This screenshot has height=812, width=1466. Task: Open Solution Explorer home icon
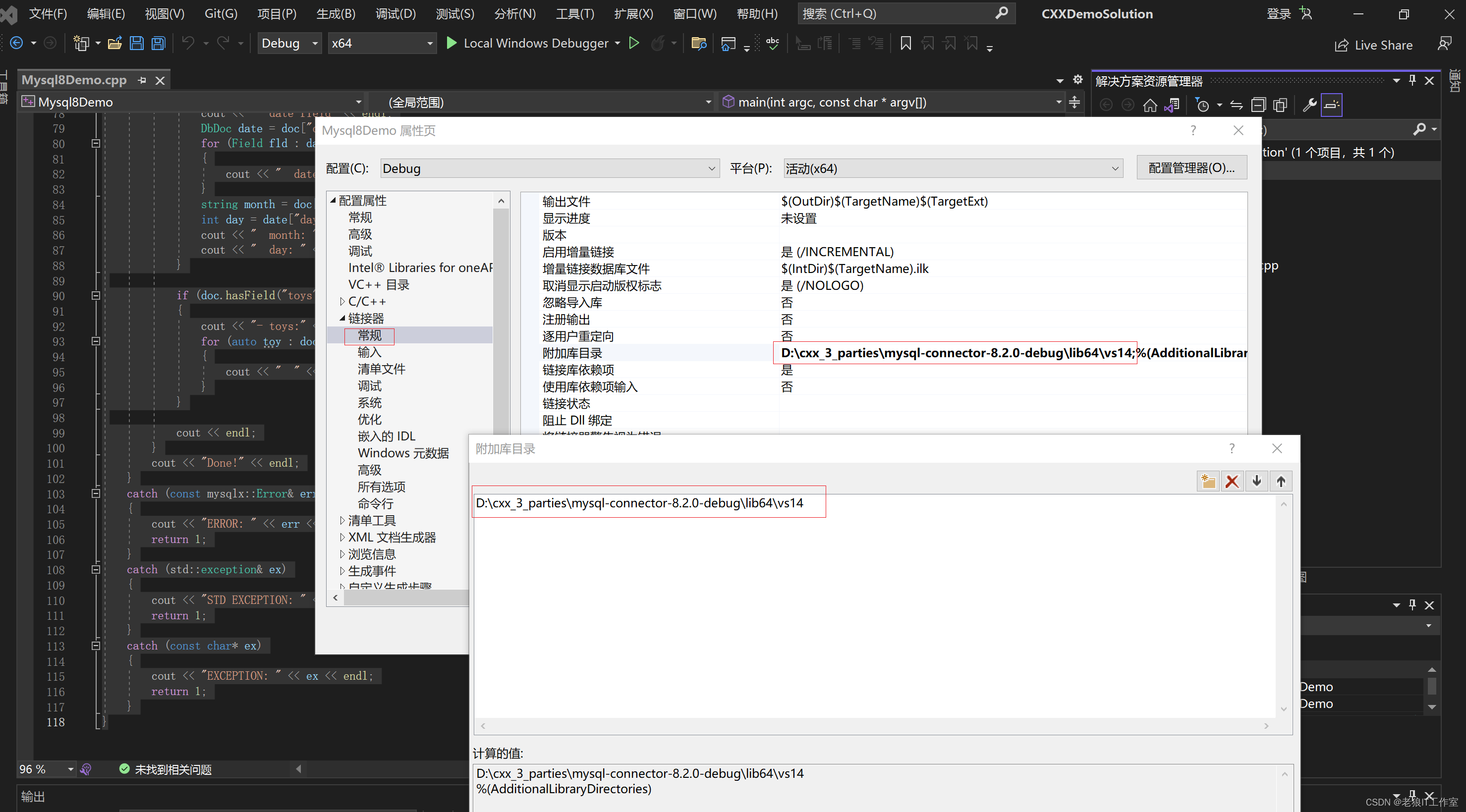click(1150, 105)
